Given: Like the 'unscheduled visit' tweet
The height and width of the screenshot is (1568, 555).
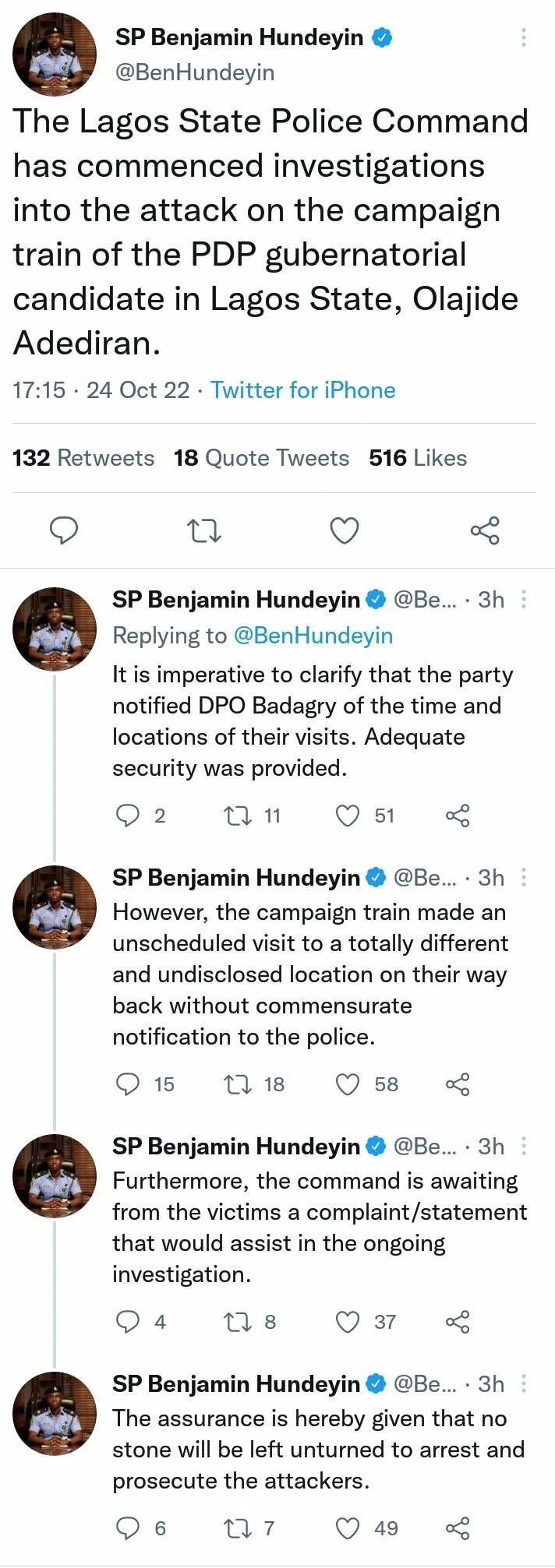Looking at the screenshot, I should (348, 1084).
